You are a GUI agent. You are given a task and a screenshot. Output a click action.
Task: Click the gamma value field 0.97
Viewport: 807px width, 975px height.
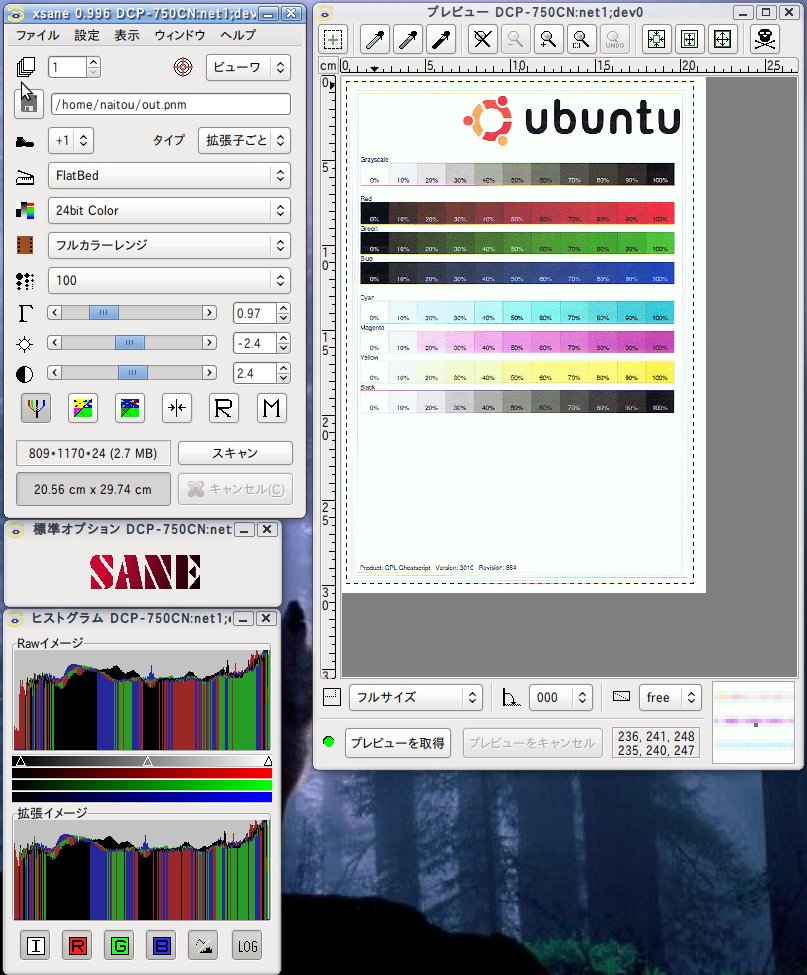point(254,313)
